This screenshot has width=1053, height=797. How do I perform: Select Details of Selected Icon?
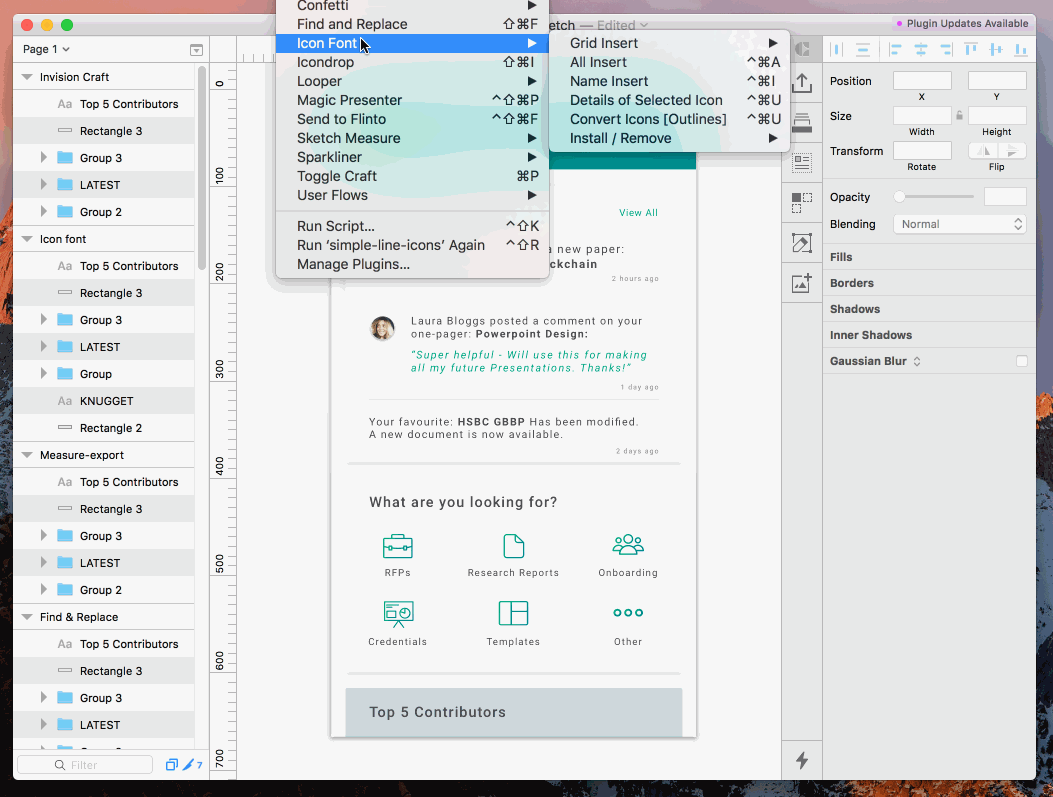pos(669,100)
